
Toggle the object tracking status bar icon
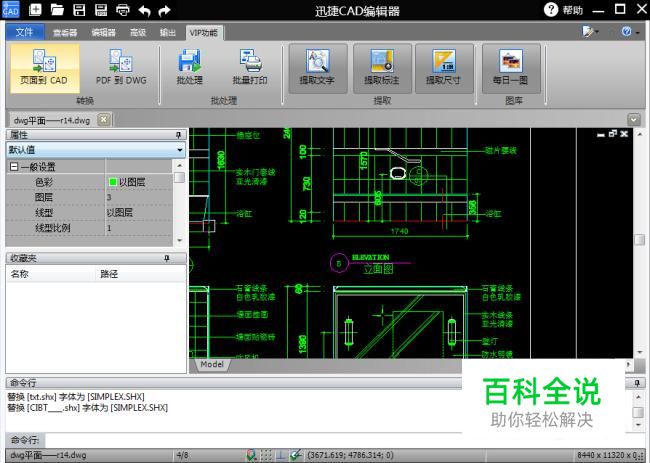tap(296, 455)
